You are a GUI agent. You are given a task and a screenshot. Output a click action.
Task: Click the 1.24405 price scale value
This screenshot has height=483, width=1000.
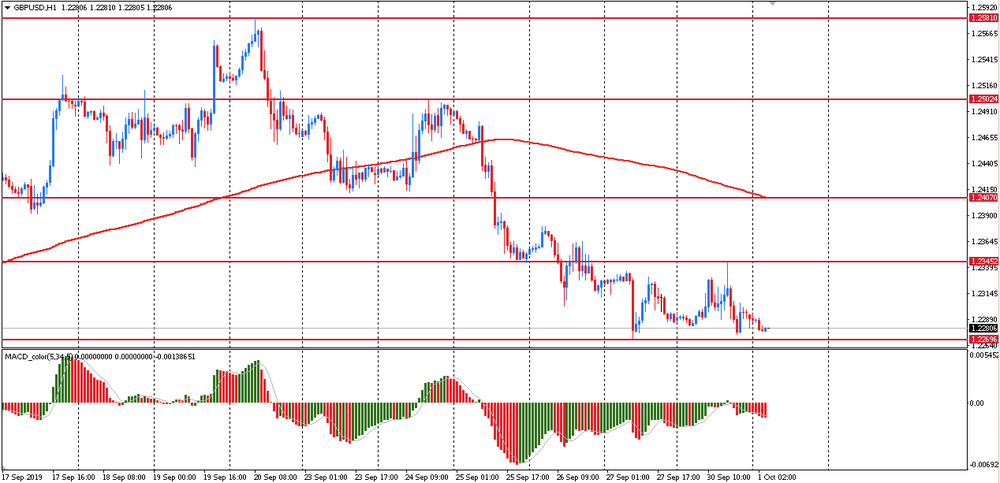pos(984,163)
